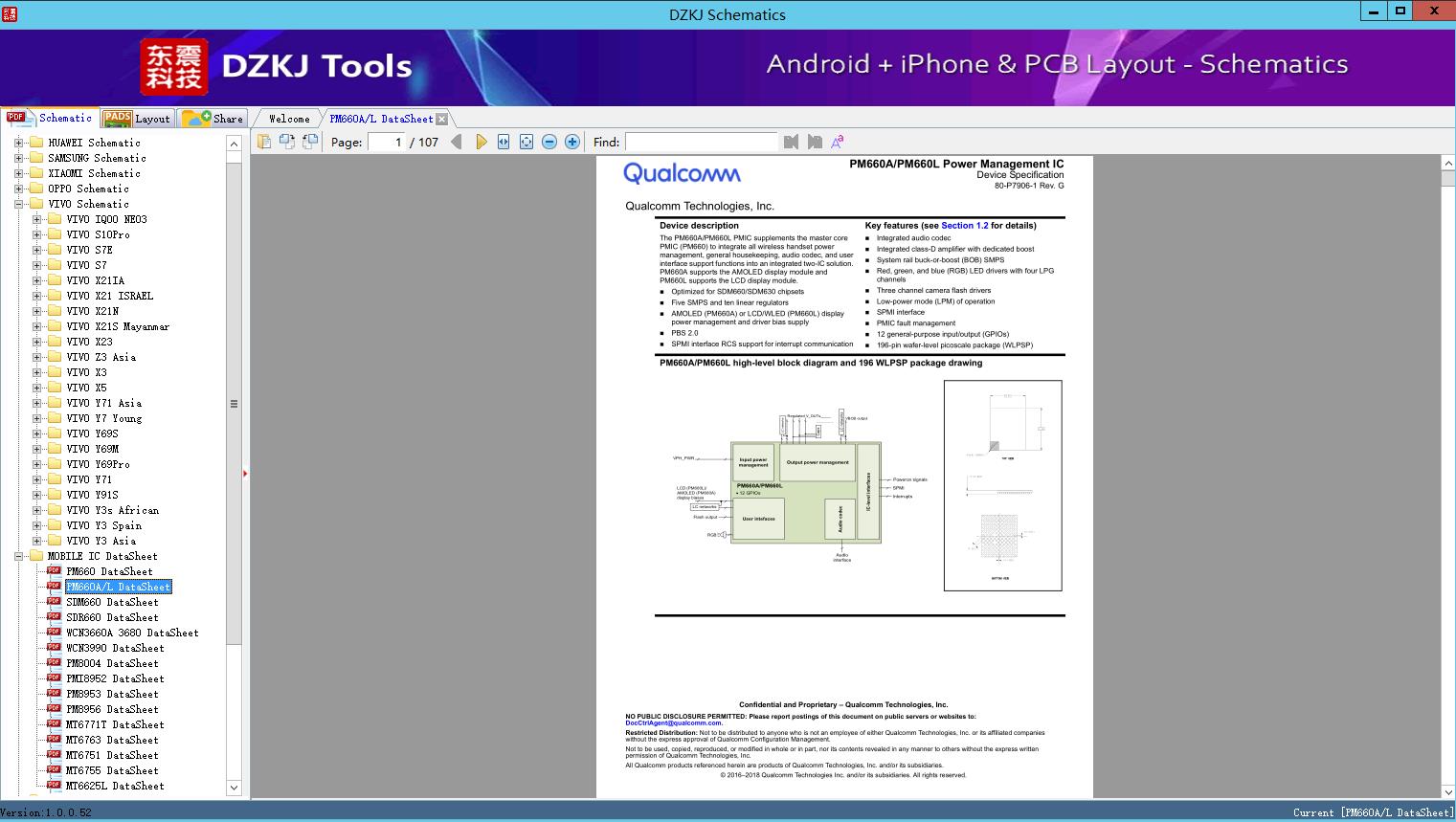The height and width of the screenshot is (822, 1456).
Task: Zoom out of the datasheet
Action: pyautogui.click(x=549, y=142)
